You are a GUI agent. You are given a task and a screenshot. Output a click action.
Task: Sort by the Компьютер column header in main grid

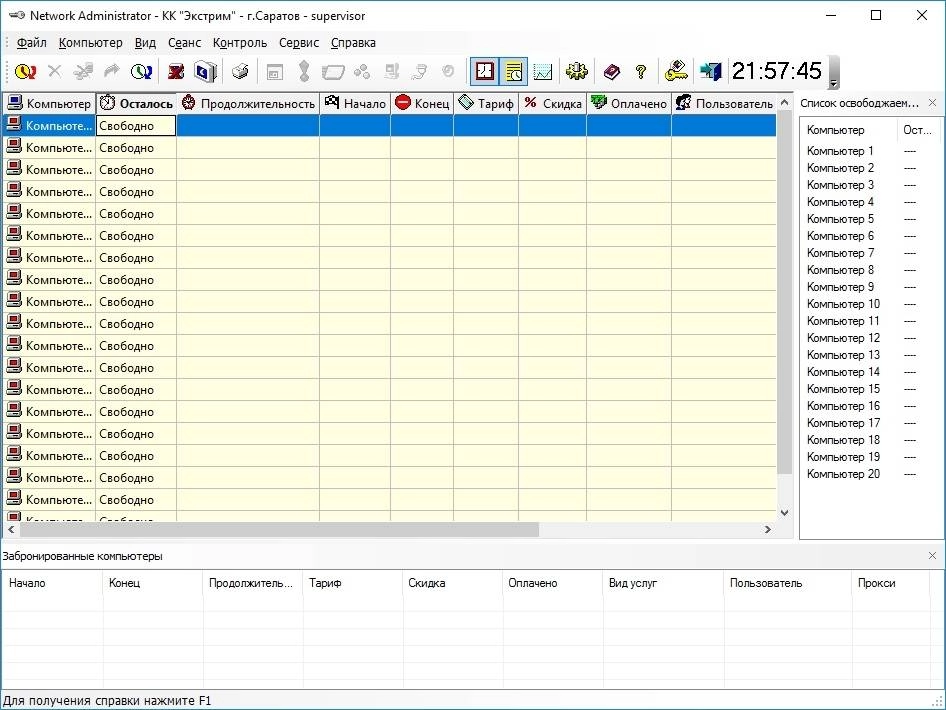[49, 103]
